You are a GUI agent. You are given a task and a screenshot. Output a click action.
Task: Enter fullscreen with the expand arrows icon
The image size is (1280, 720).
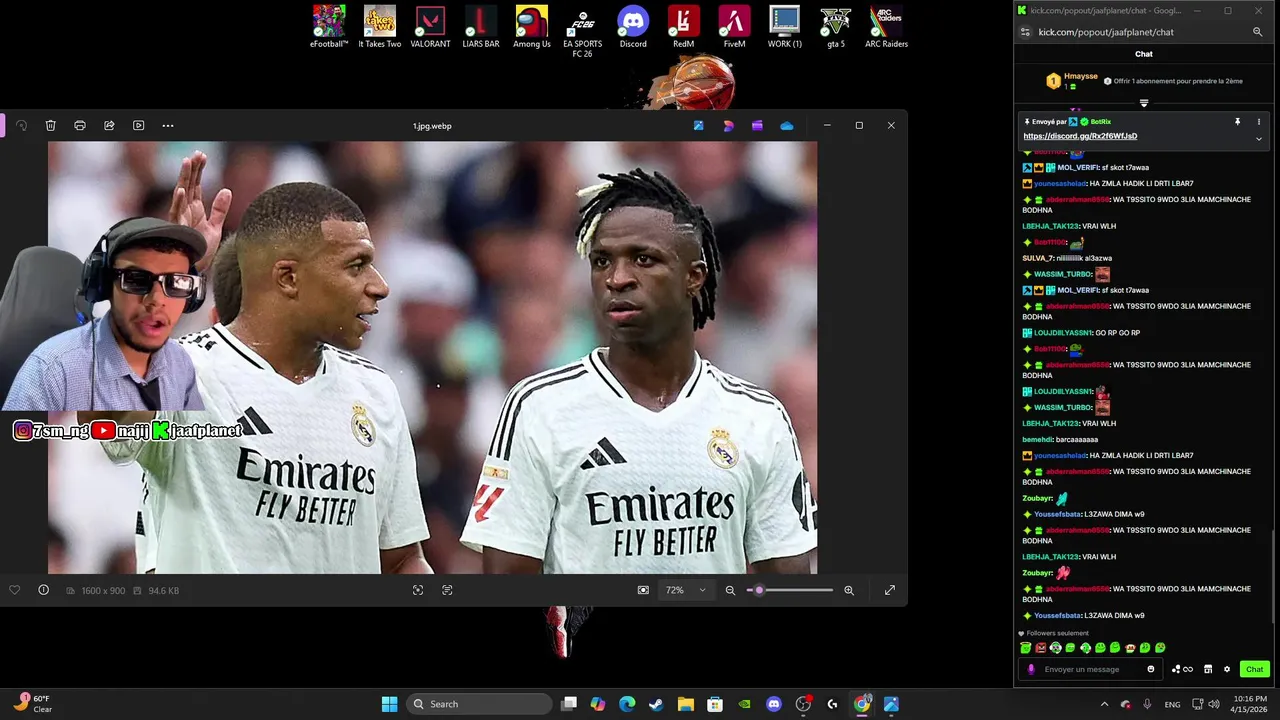coord(889,590)
